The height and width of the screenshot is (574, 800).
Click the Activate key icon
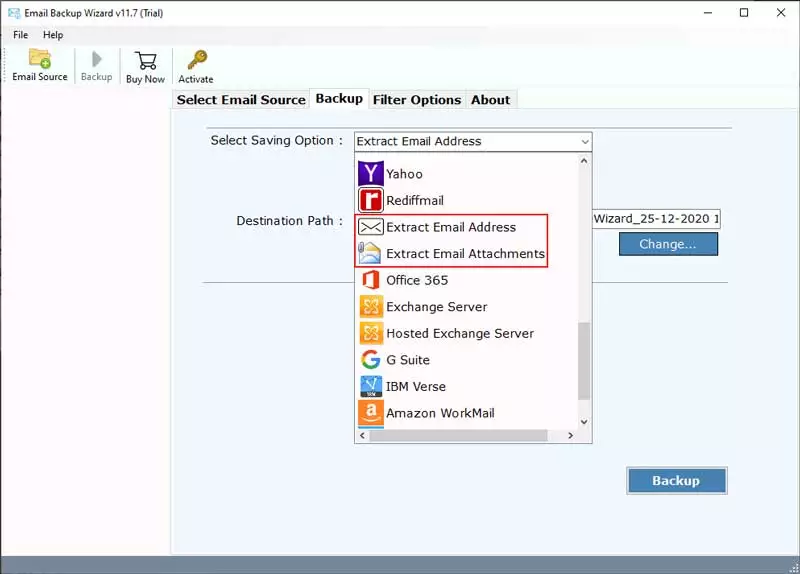click(197, 60)
